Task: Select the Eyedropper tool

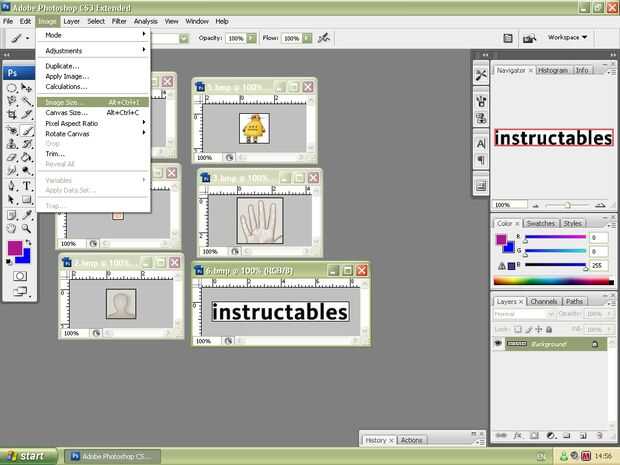Action: coord(26,215)
